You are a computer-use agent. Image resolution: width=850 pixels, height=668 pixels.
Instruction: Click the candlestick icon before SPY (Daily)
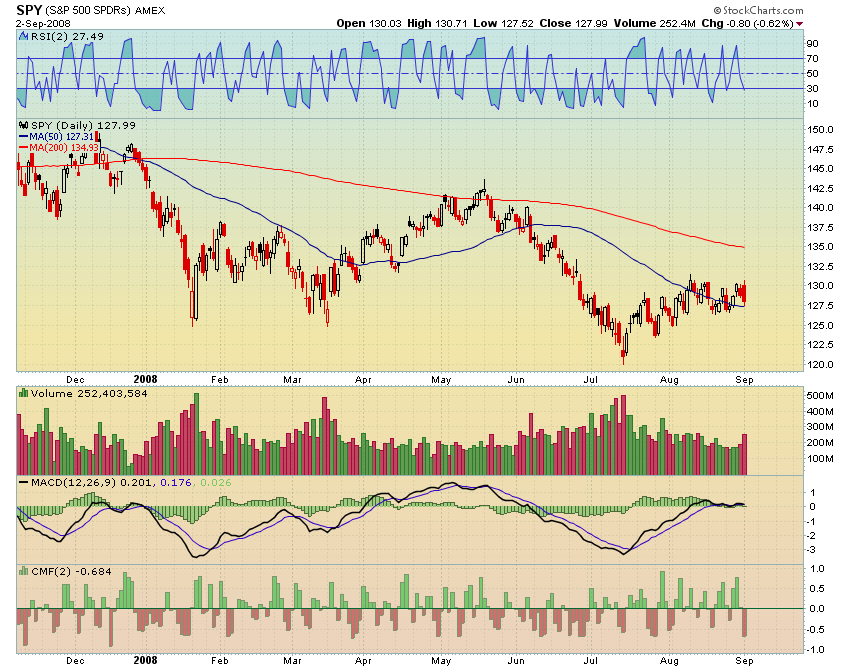coord(24,125)
